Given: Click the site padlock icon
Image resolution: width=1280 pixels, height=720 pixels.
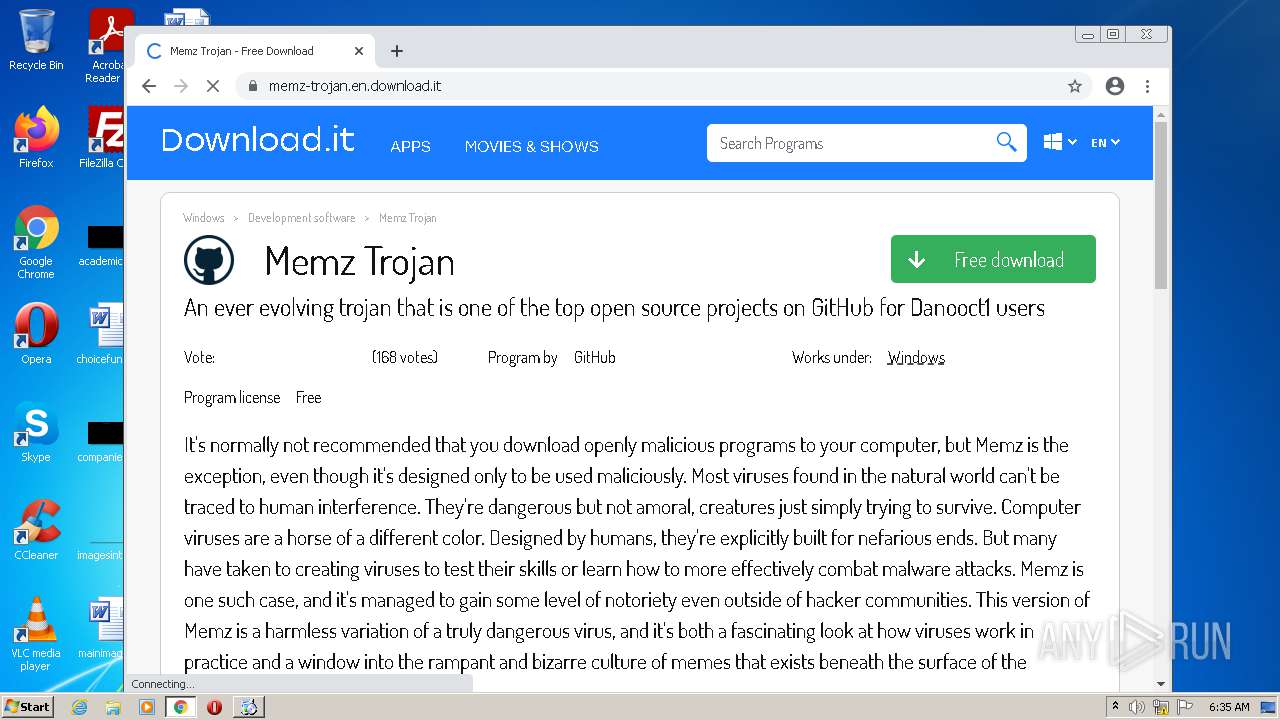Looking at the screenshot, I should (253, 86).
